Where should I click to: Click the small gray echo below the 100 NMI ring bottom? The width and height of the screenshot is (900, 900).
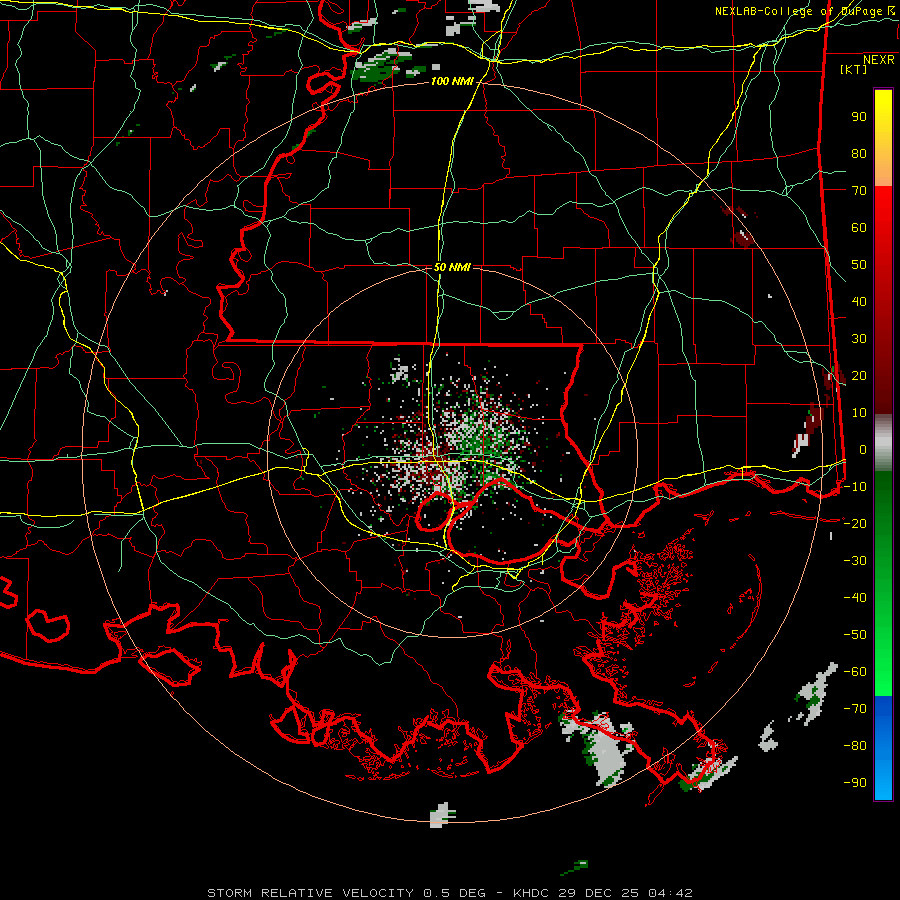[x=442, y=814]
